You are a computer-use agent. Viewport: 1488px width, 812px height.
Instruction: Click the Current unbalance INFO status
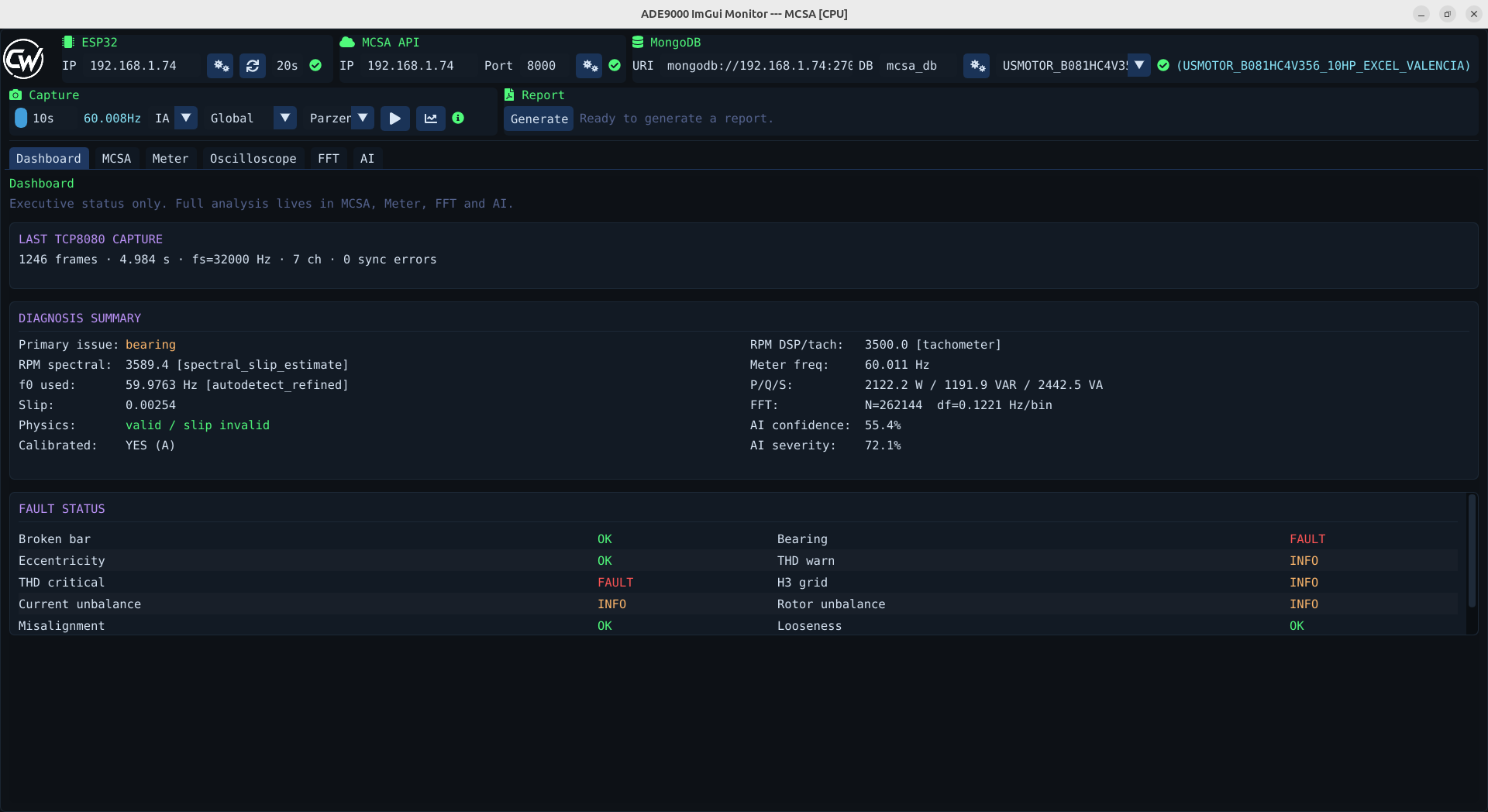click(x=611, y=604)
